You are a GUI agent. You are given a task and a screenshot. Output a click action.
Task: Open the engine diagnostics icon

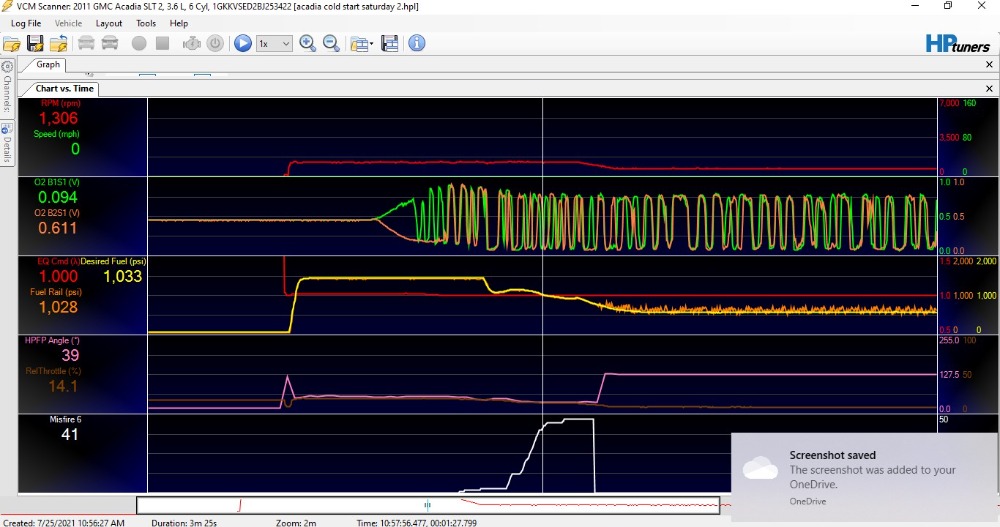pos(191,43)
